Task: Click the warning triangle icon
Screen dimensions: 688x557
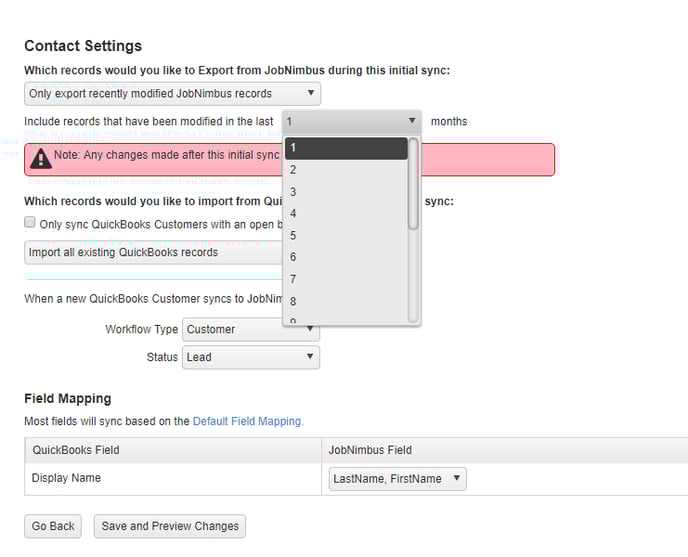Action: point(41,158)
